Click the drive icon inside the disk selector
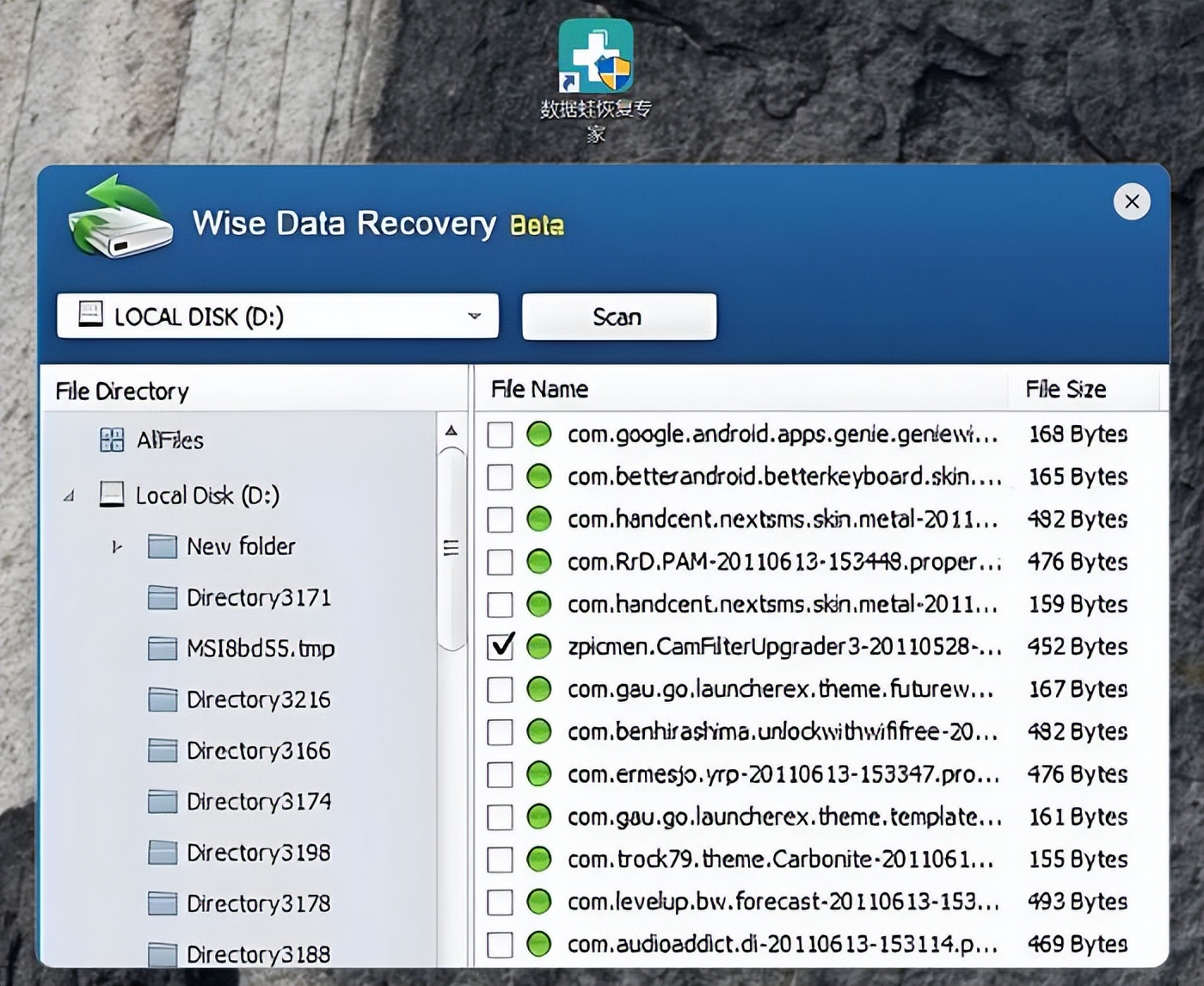The height and width of the screenshot is (986, 1204). [x=90, y=314]
